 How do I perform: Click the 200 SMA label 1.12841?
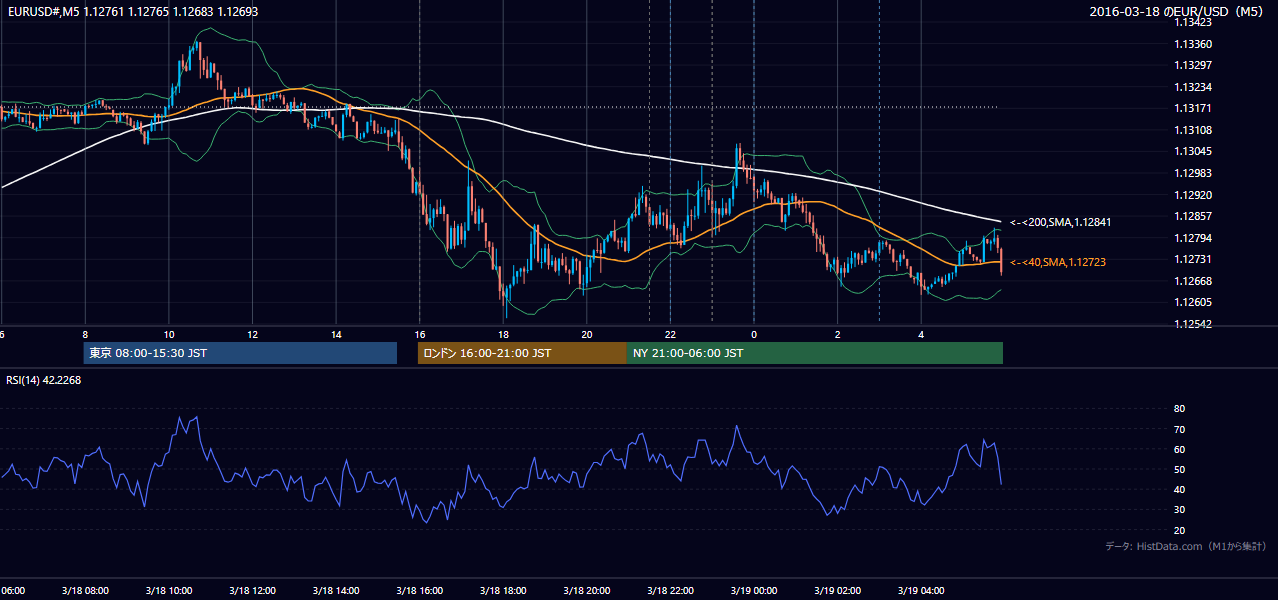click(1060, 222)
